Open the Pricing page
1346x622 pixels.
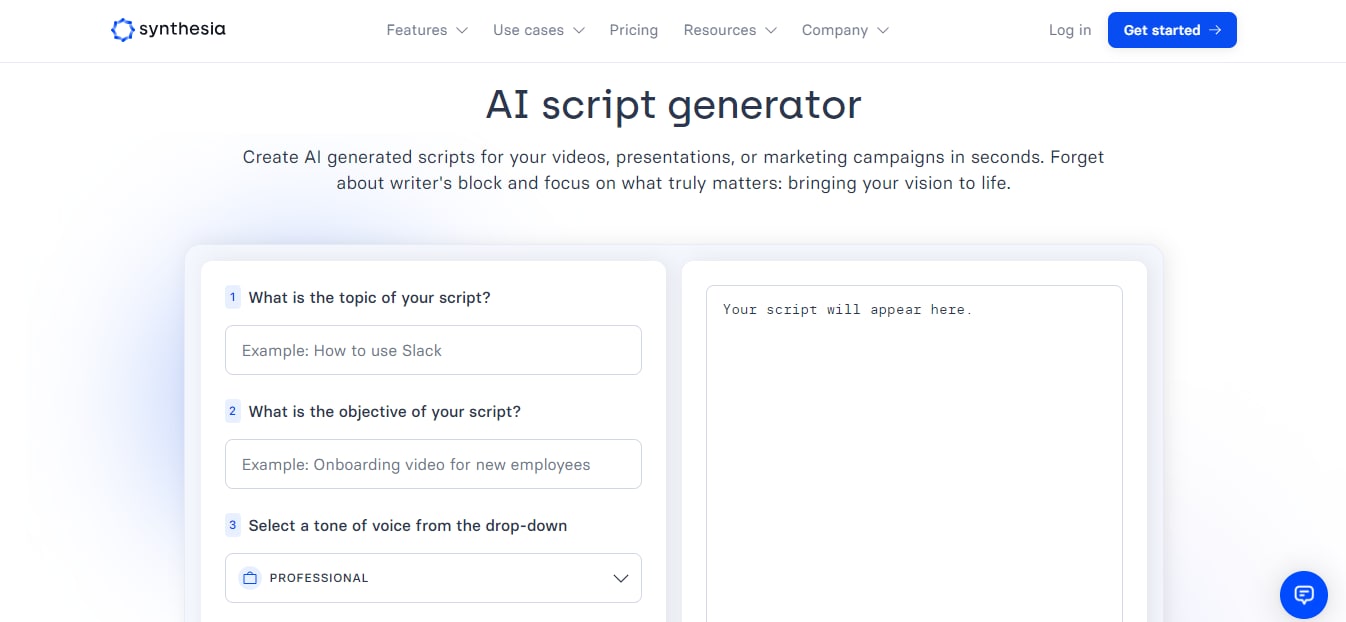[634, 30]
